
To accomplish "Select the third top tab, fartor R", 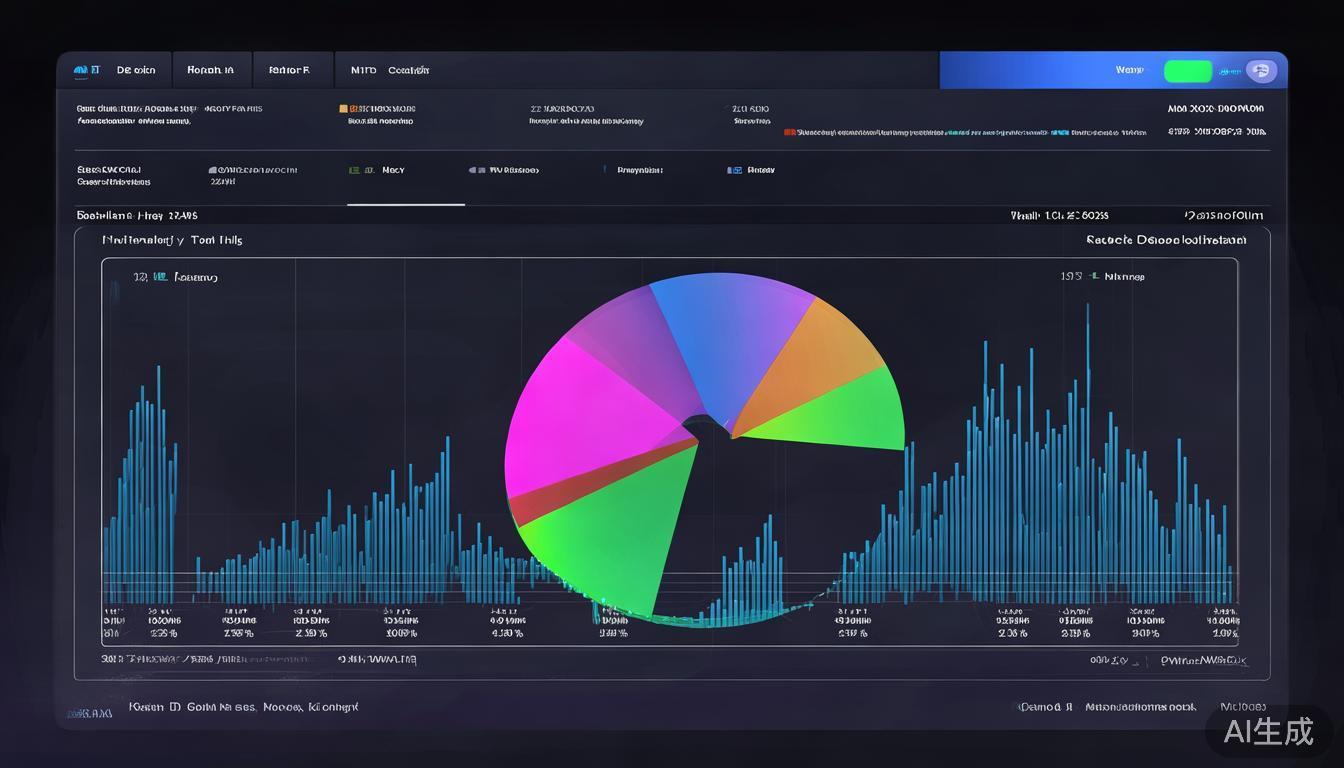I will [x=289, y=70].
